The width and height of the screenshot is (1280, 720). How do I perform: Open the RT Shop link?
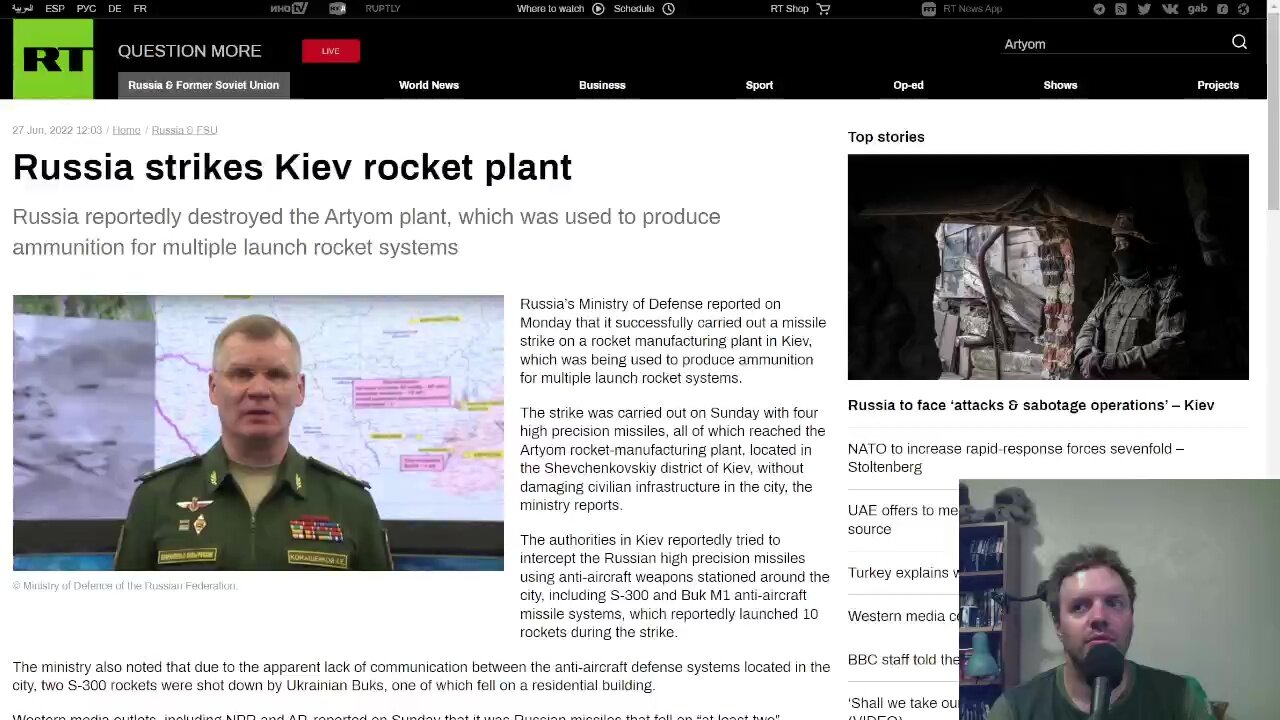click(x=789, y=9)
